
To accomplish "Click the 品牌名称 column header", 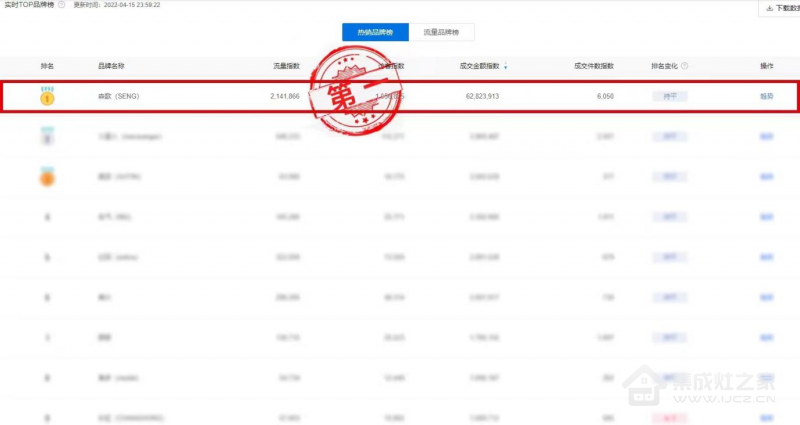I will [111, 66].
